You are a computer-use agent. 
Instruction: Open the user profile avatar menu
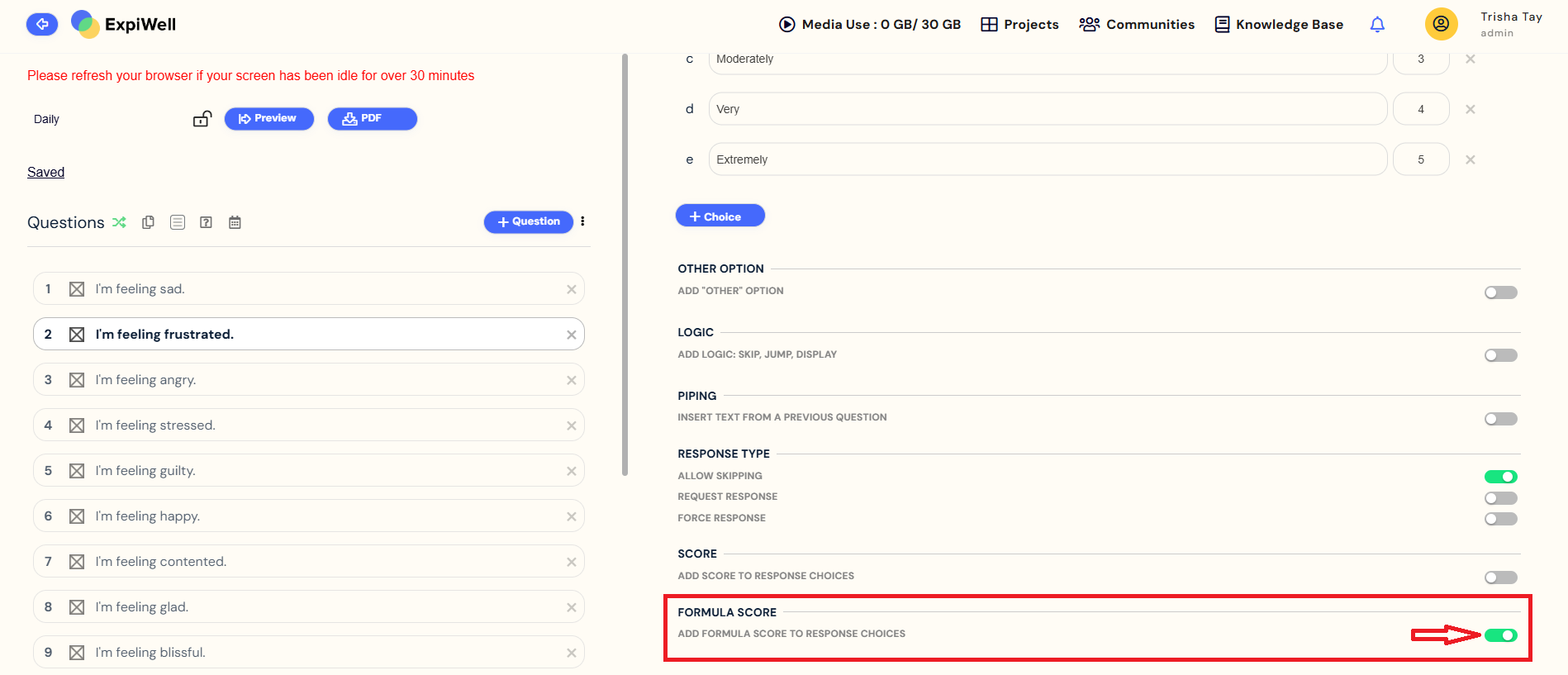[x=1441, y=24]
